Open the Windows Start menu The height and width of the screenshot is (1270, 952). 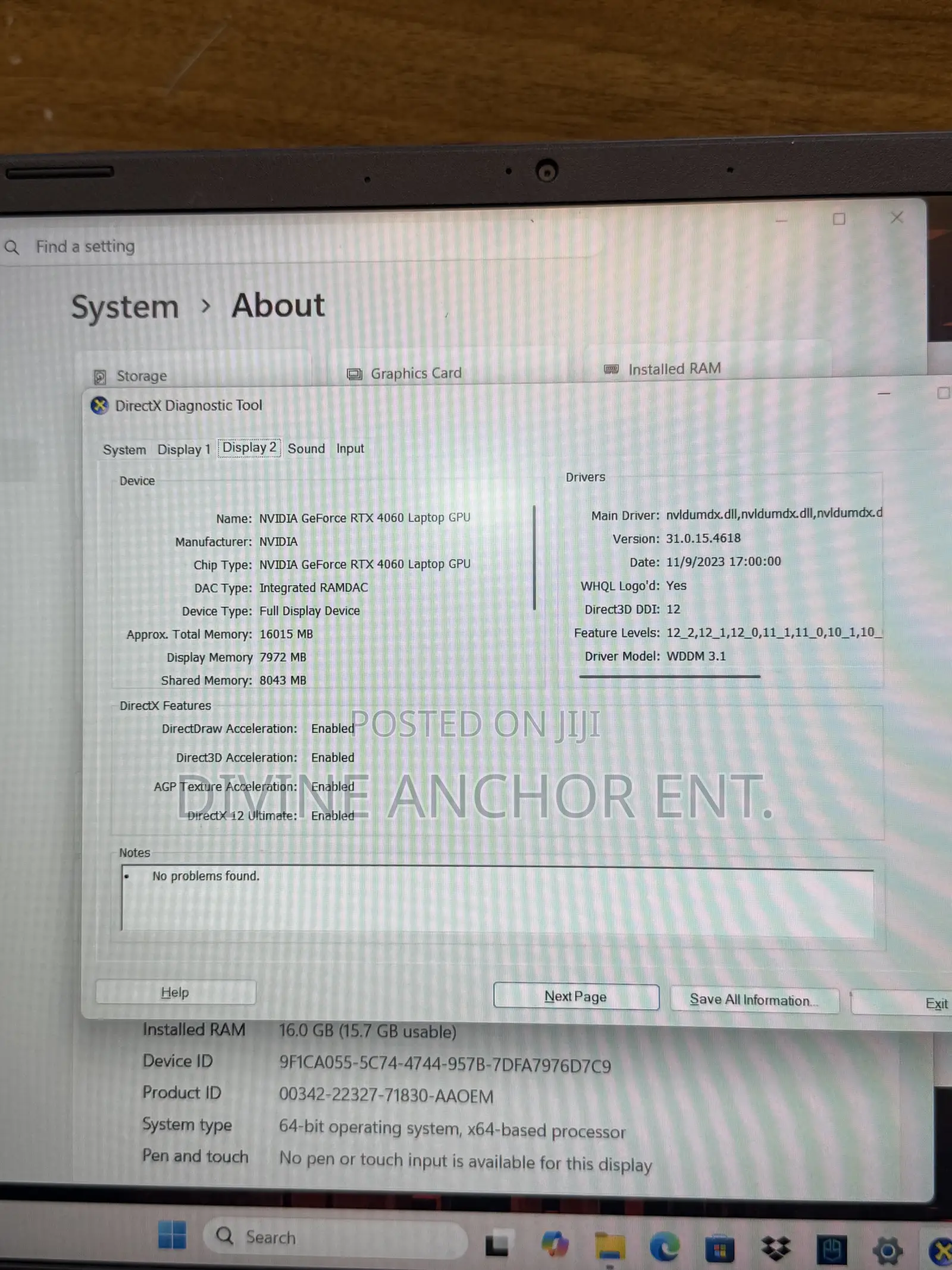click(172, 1235)
